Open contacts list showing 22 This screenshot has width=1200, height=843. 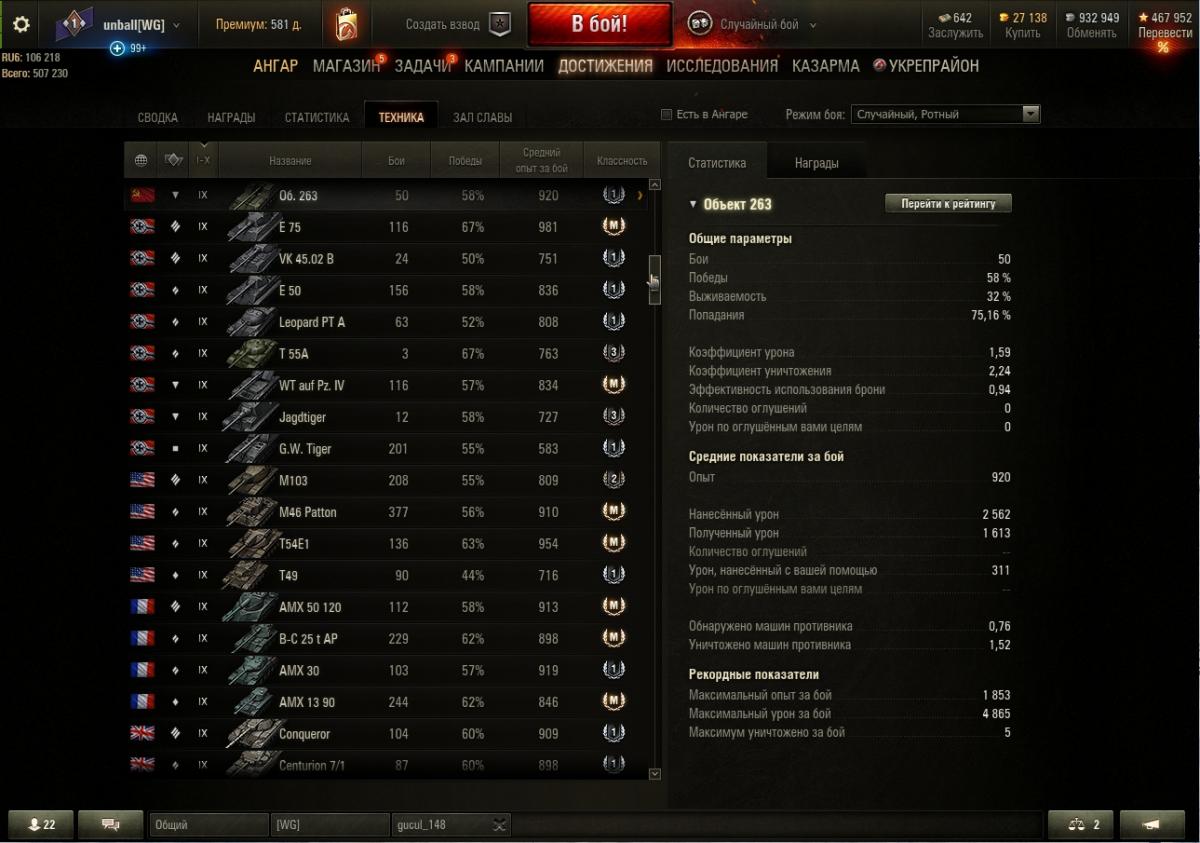[x=42, y=824]
